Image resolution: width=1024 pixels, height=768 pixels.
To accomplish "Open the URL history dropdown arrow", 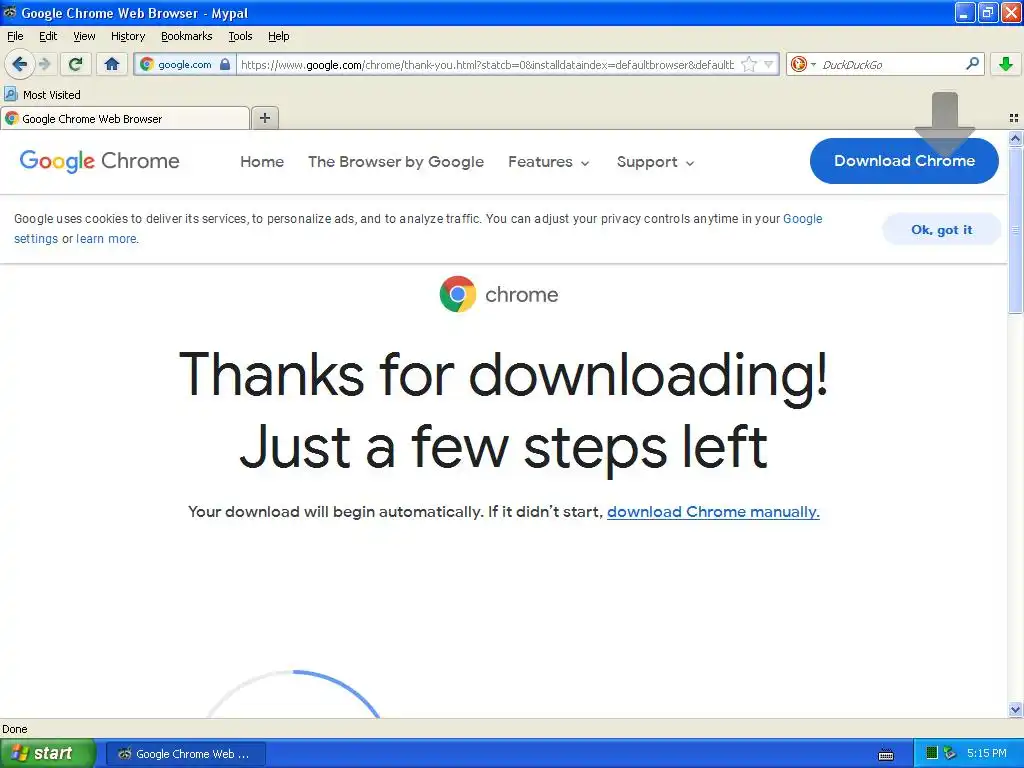I will pyautogui.click(x=769, y=64).
